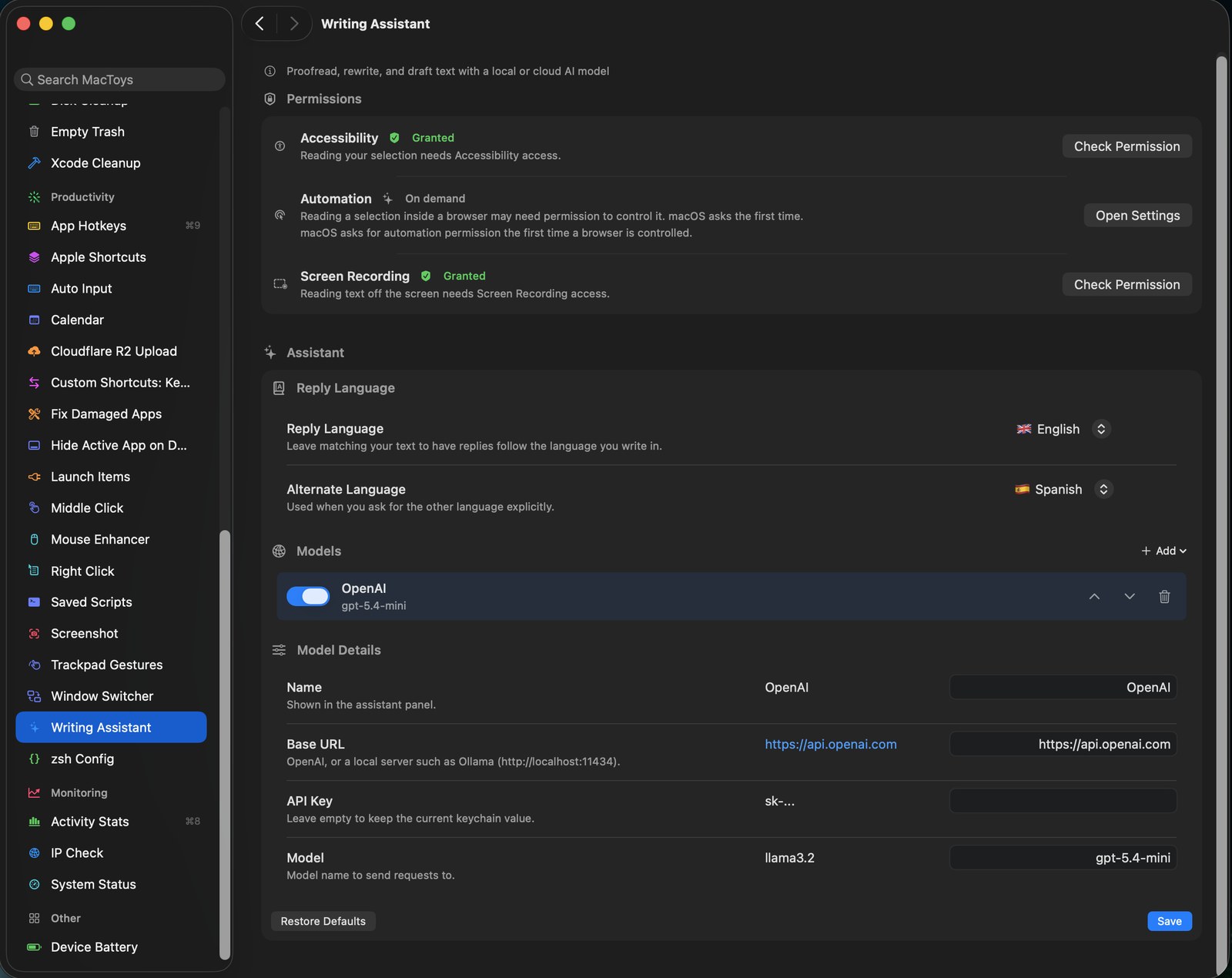Click the Mouse Enhancer icon

coord(34,540)
